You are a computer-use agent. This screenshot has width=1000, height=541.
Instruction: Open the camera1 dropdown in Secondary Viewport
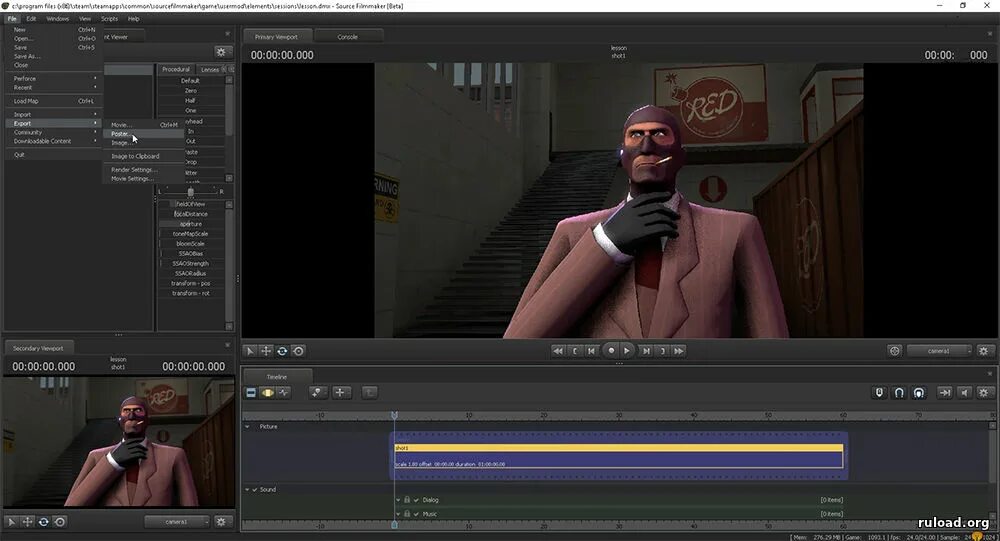[177, 522]
